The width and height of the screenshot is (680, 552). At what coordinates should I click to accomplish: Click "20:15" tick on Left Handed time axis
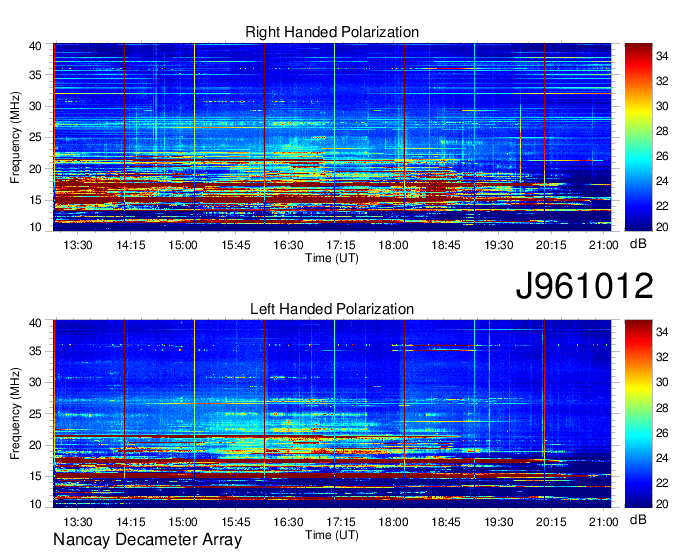tap(551, 522)
